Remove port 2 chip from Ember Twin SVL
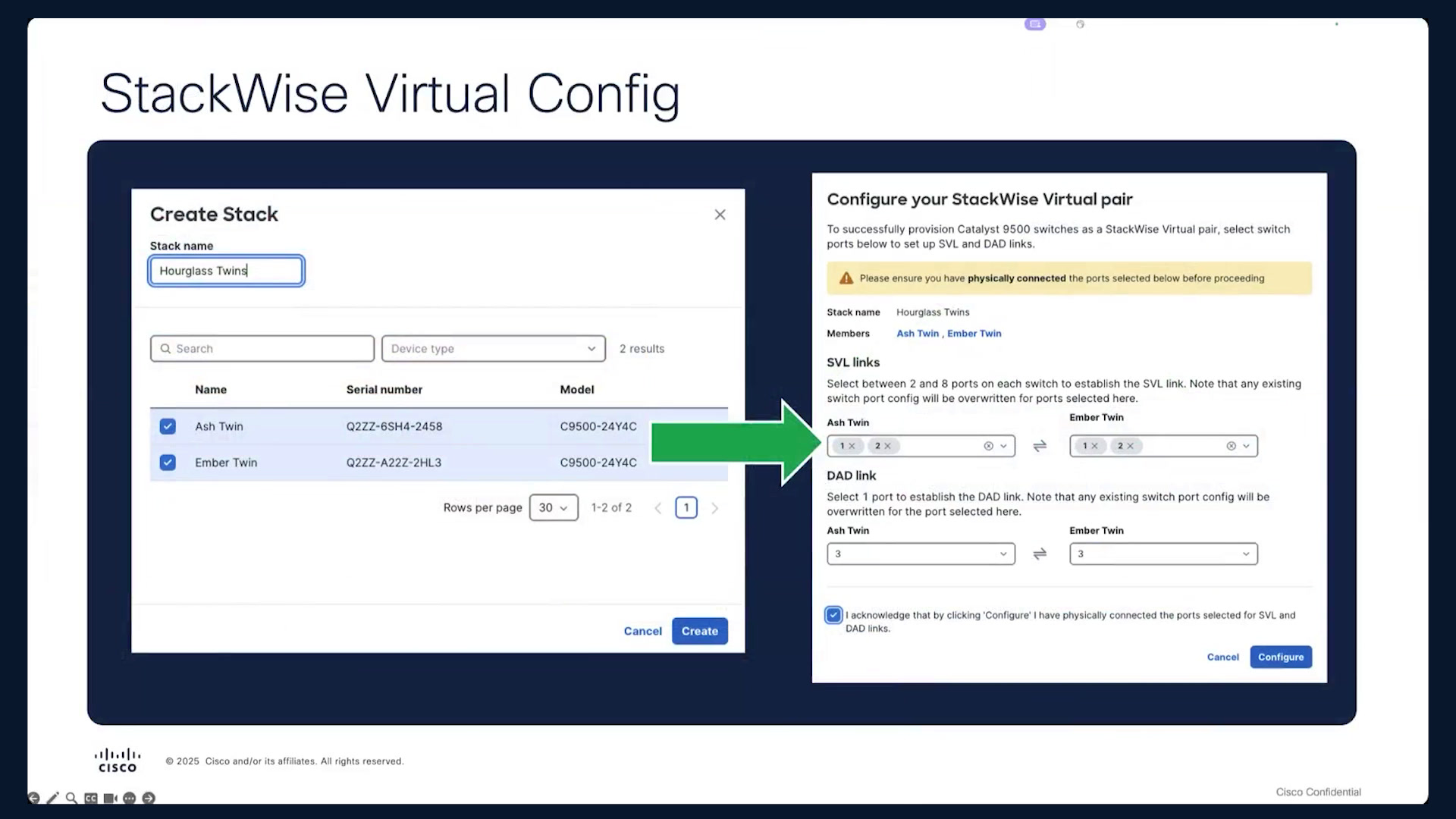This screenshot has width=1456, height=819. [x=1130, y=446]
